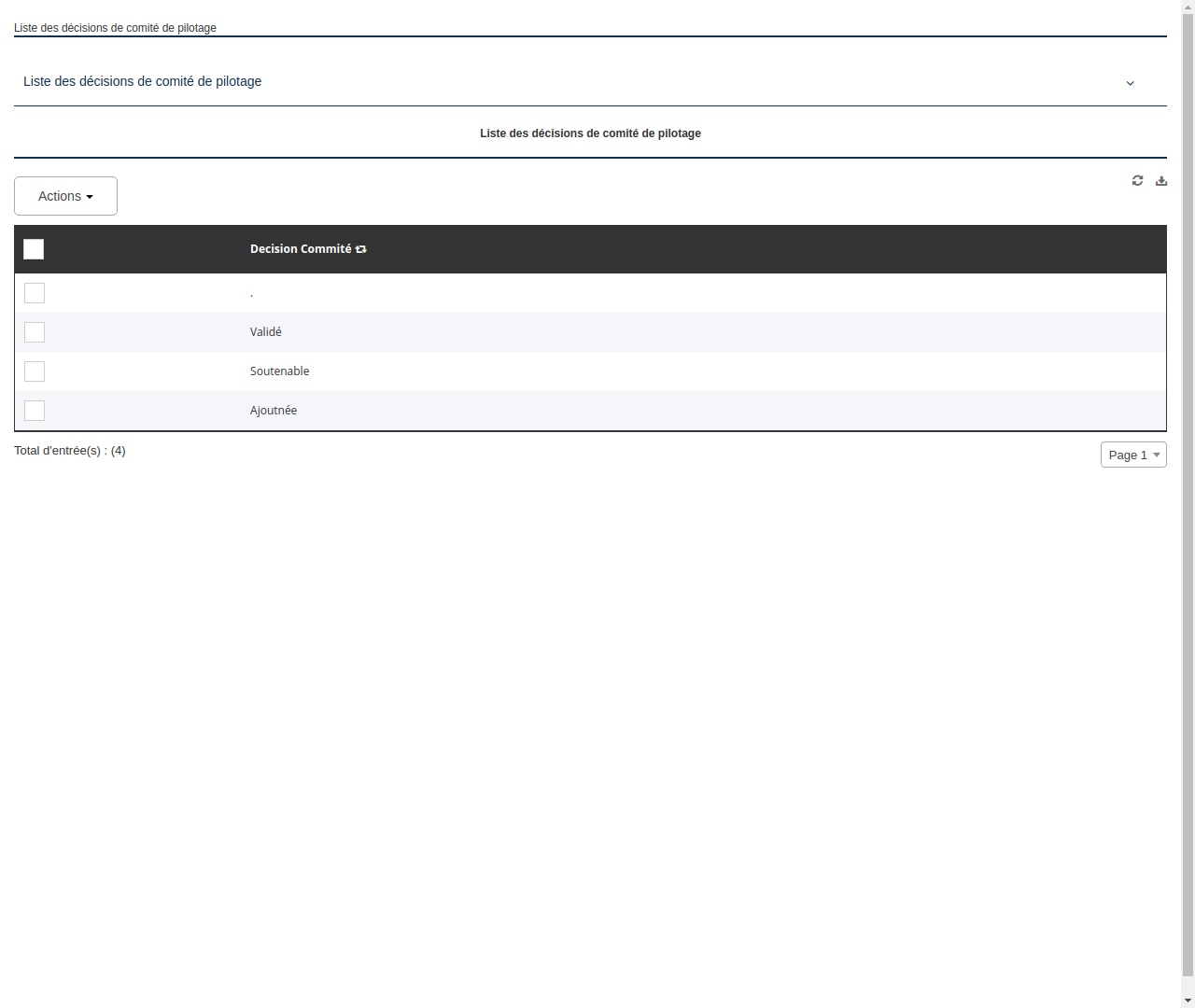Screen dimensions: 1195x1008
Task: Click the Total d'entrée(s) count text
Action: pos(70,450)
